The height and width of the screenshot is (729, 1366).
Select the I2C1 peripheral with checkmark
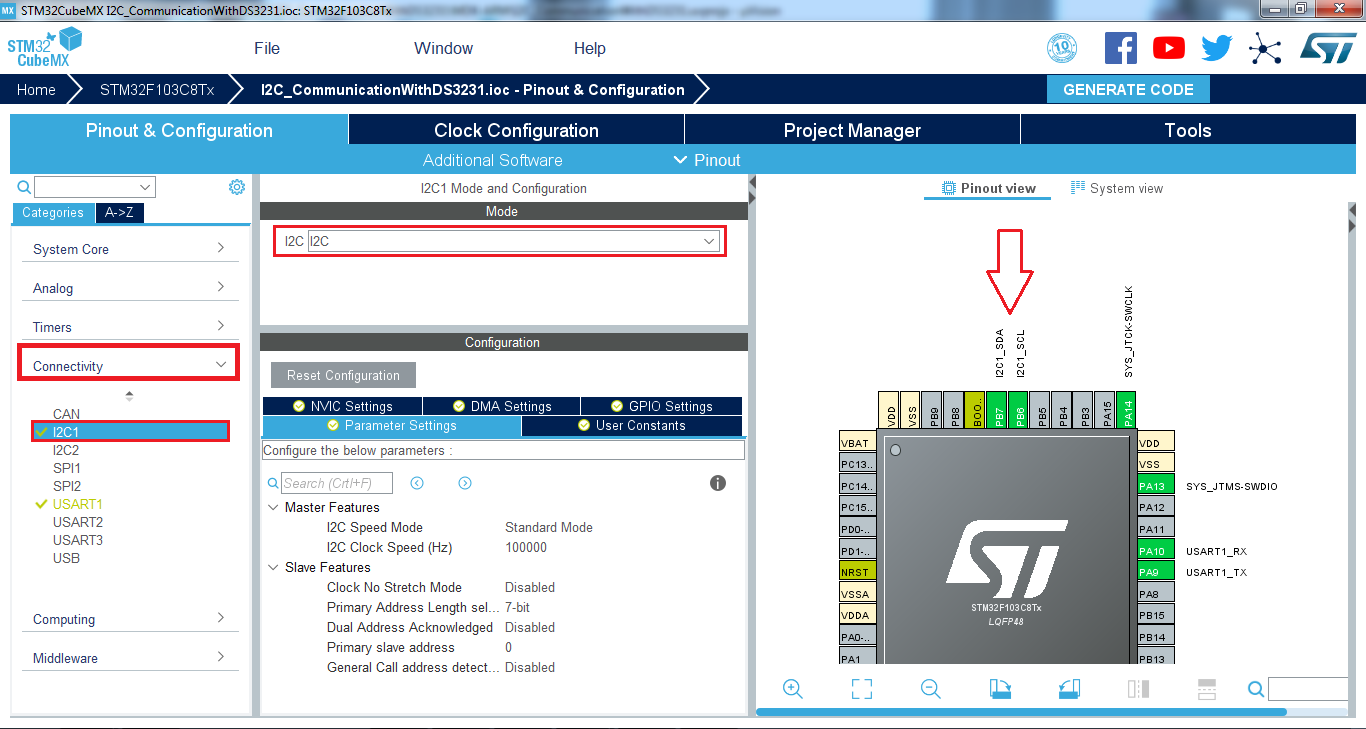click(66, 432)
